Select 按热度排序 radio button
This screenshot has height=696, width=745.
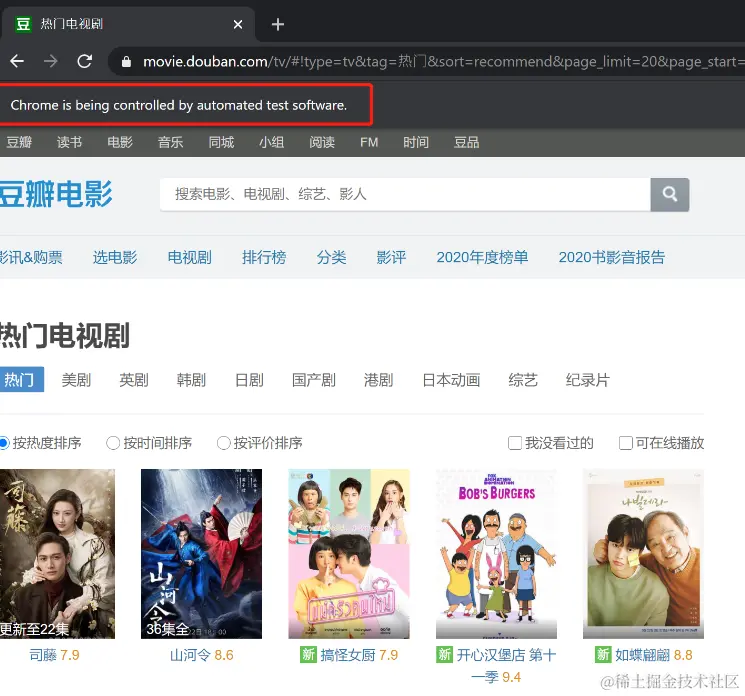click(x=4, y=443)
